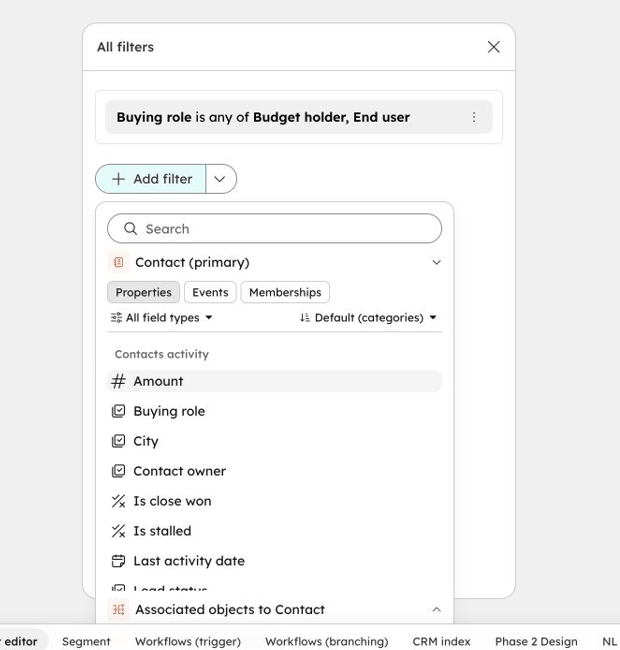The height and width of the screenshot is (650, 620).
Task: Click the Buying role filter chip
Action: coord(298,117)
